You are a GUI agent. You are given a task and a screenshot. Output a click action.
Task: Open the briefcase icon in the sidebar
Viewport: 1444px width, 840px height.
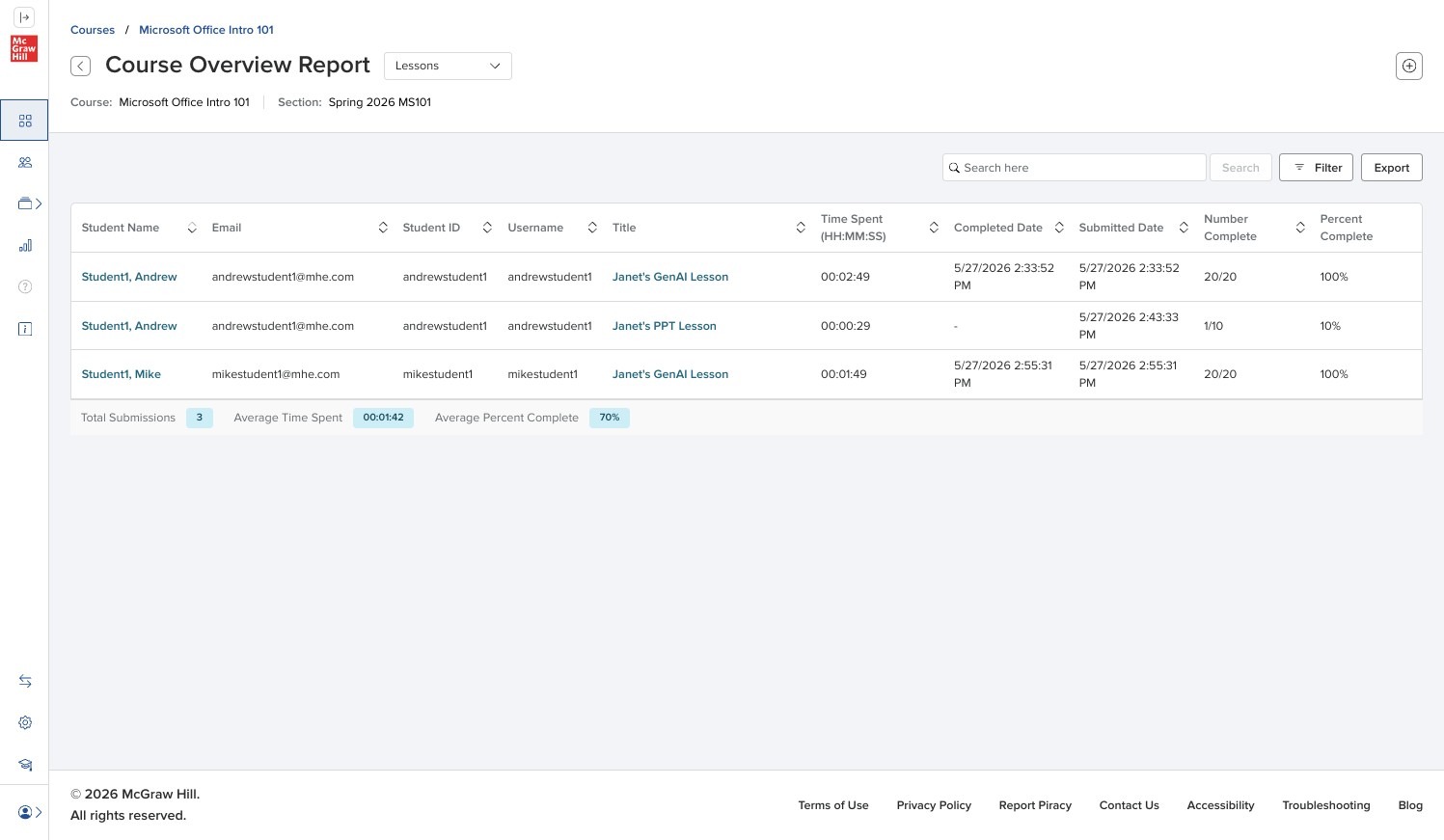pyautogui.click(x=25, y=203)
